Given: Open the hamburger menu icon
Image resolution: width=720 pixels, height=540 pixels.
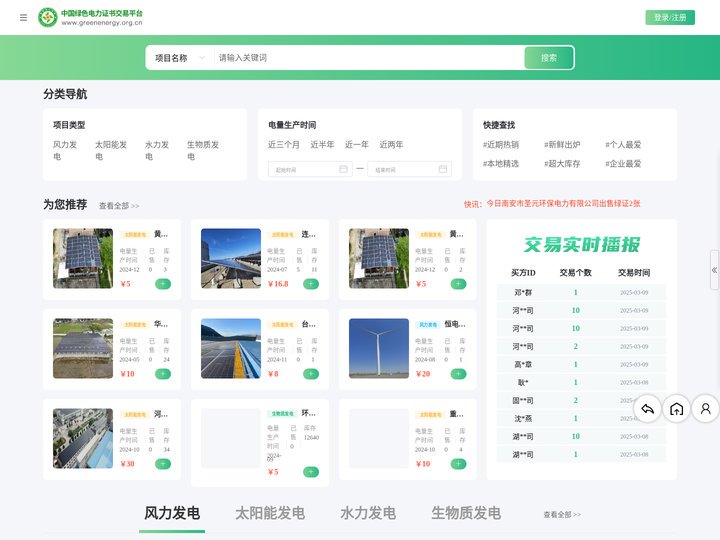Looking at the screenshot, I should pyautogui.click(x=23, y=17).
